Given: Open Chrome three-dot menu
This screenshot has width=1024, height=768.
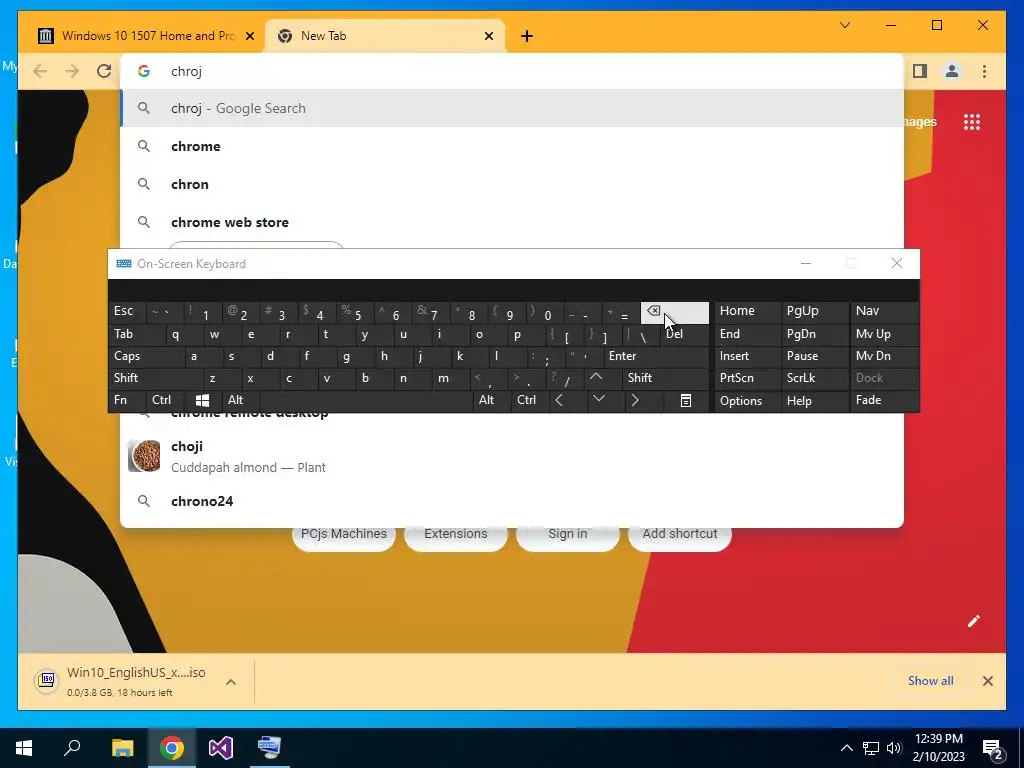Looking at the screenshot, I should 985,71.
